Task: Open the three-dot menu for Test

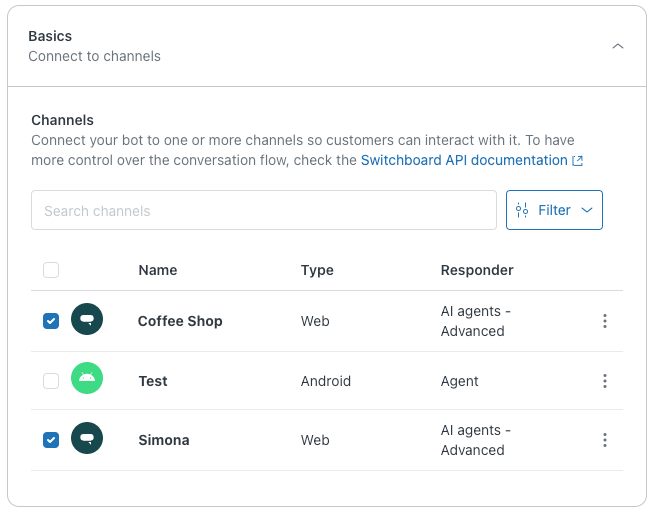Action: pyautogui.click(x=604, y=381)
